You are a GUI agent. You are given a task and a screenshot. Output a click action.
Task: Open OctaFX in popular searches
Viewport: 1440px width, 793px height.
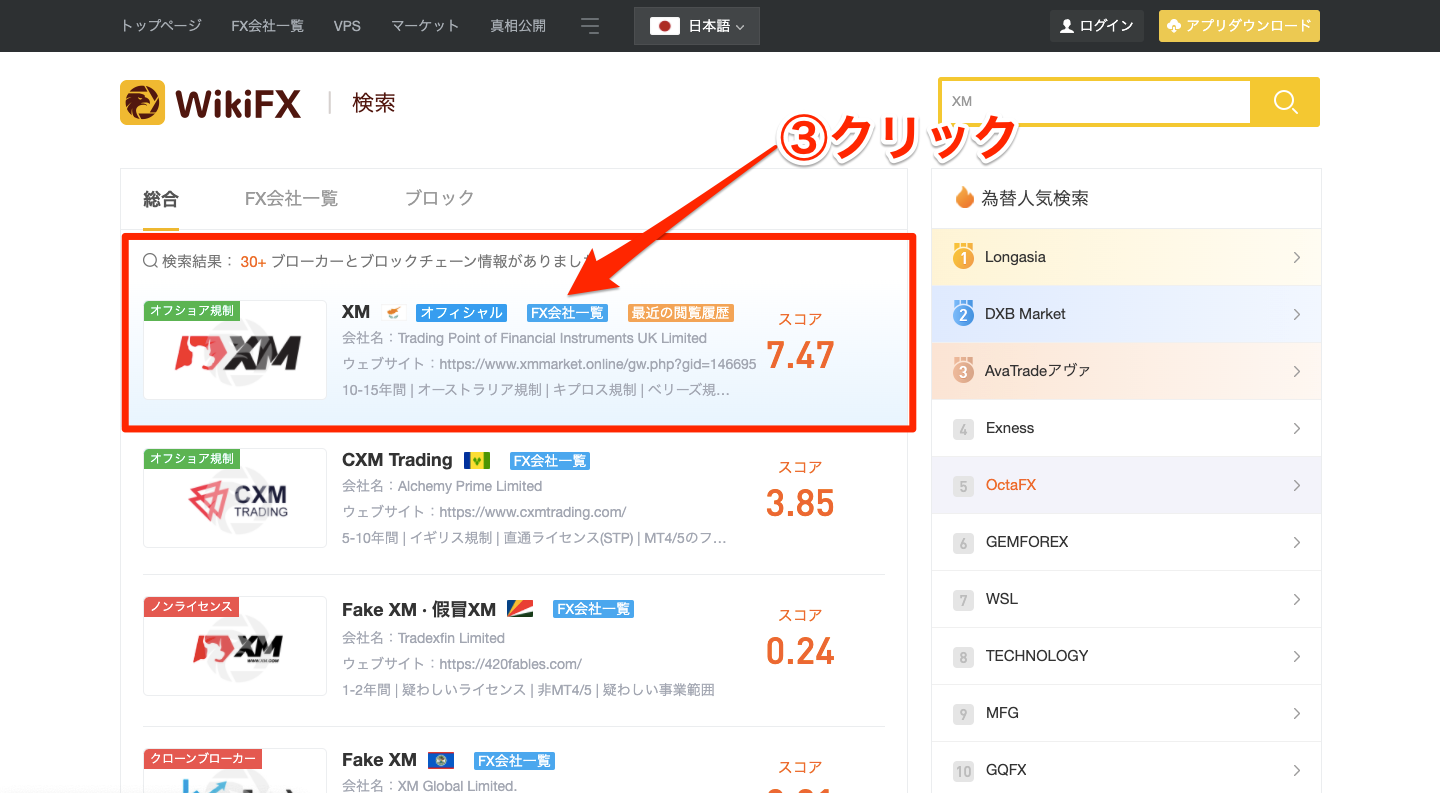(1011, 485)
